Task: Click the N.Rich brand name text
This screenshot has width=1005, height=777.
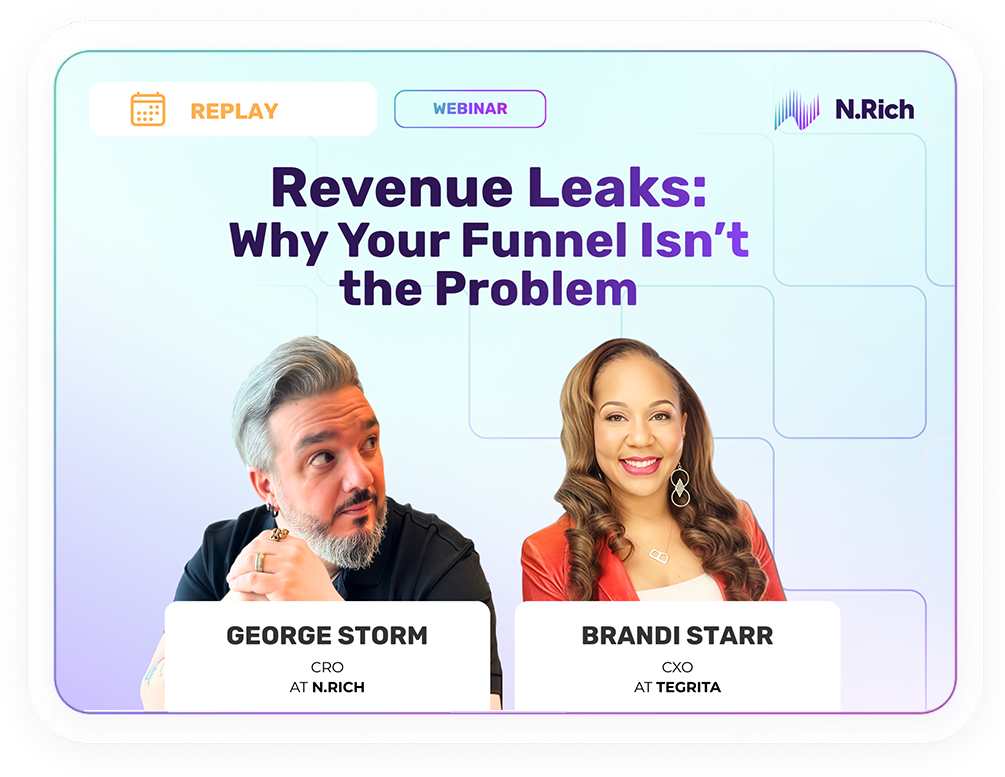Action: coord(875,110)
